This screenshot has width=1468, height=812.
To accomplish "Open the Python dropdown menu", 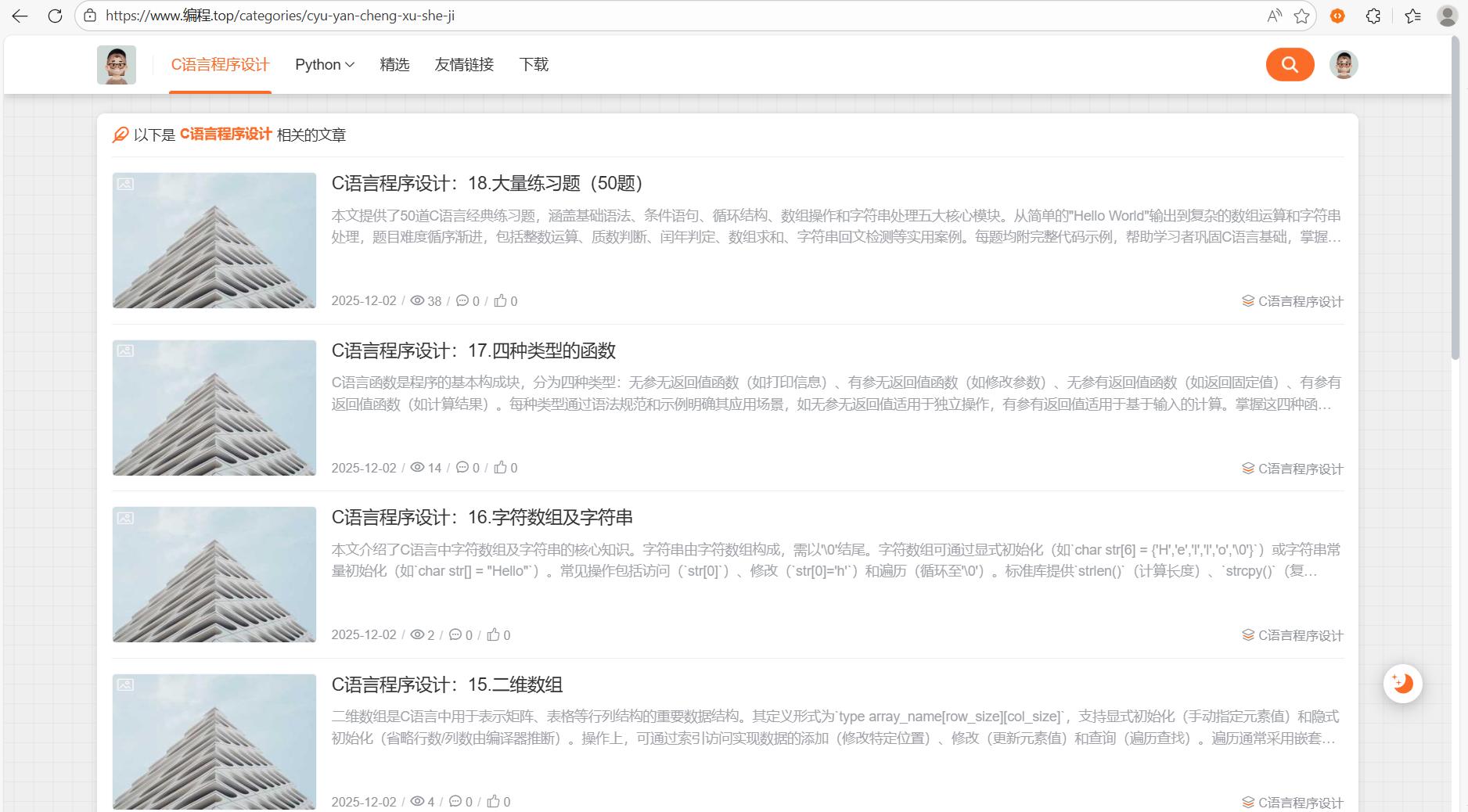I will pyautogui.click(x=324, y=65).
